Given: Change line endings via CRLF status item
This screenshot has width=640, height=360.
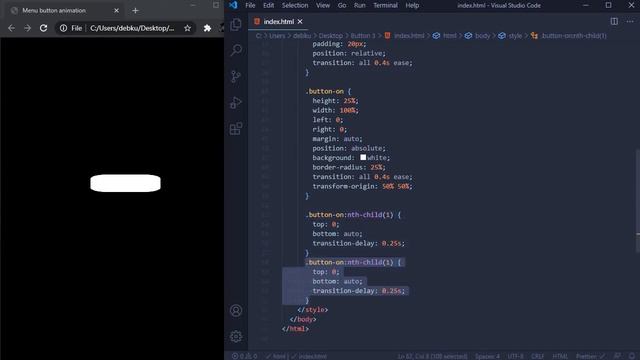Looking at the screenshot, I should 538,356.
